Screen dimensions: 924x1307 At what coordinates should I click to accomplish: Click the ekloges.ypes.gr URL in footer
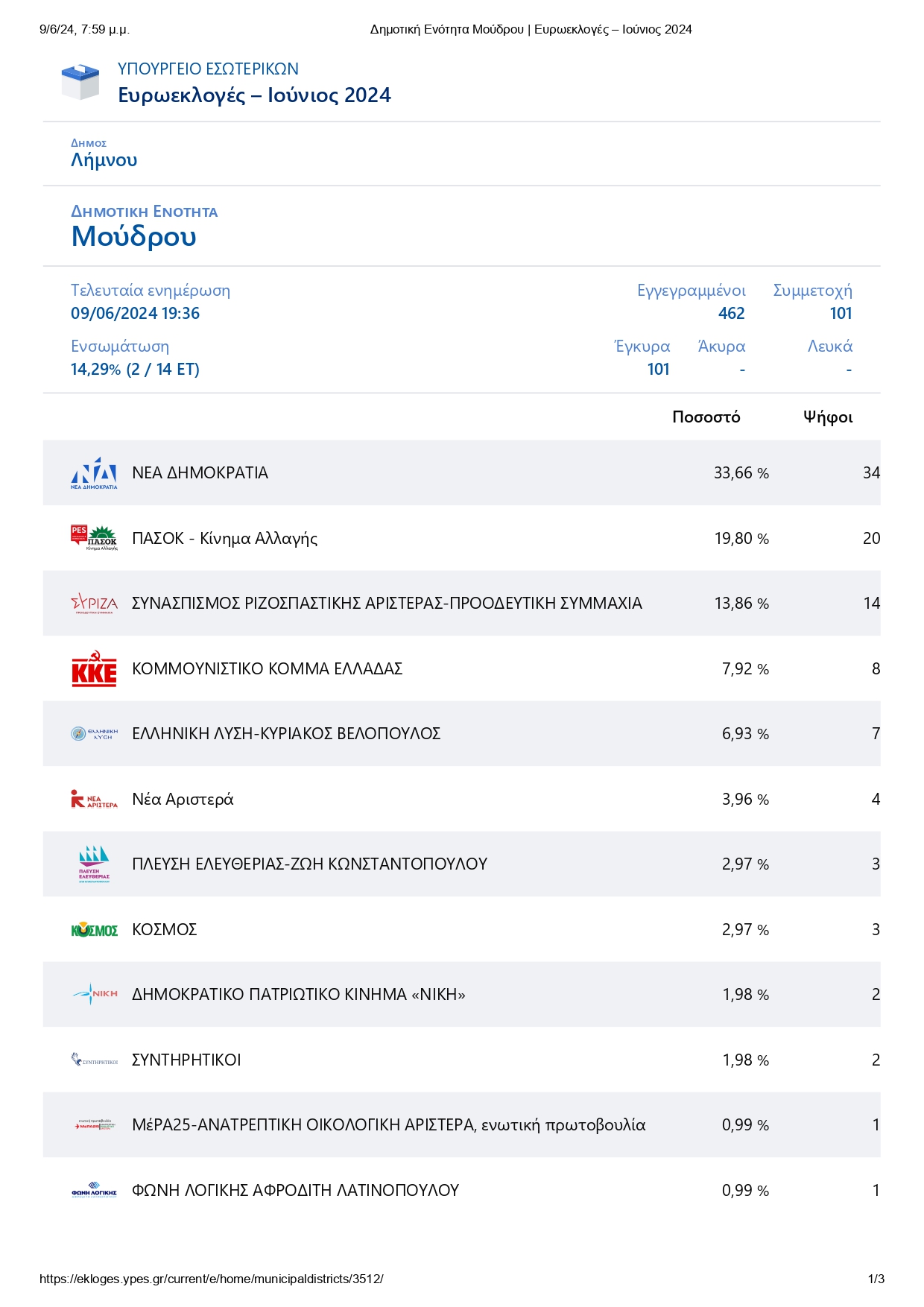[211, 1279]
